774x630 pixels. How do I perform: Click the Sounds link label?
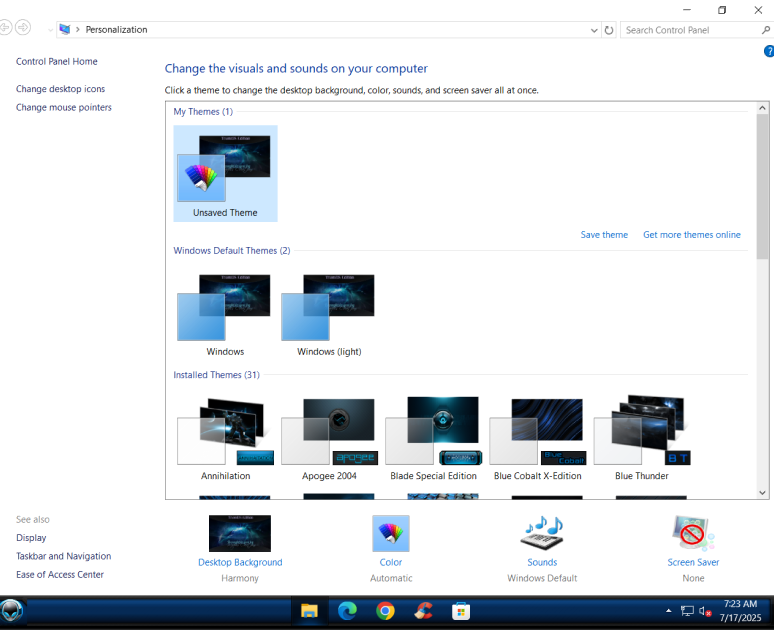click(542, 562)
